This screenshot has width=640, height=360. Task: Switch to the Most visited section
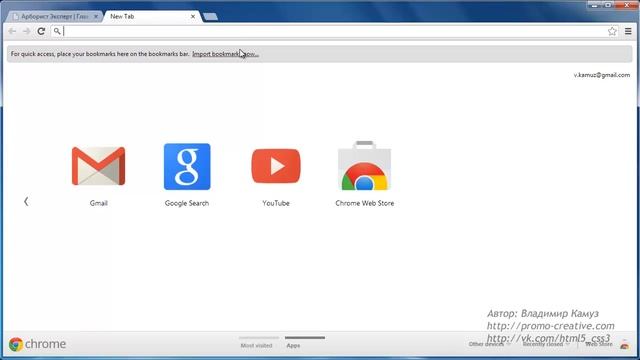pos(256,345)
